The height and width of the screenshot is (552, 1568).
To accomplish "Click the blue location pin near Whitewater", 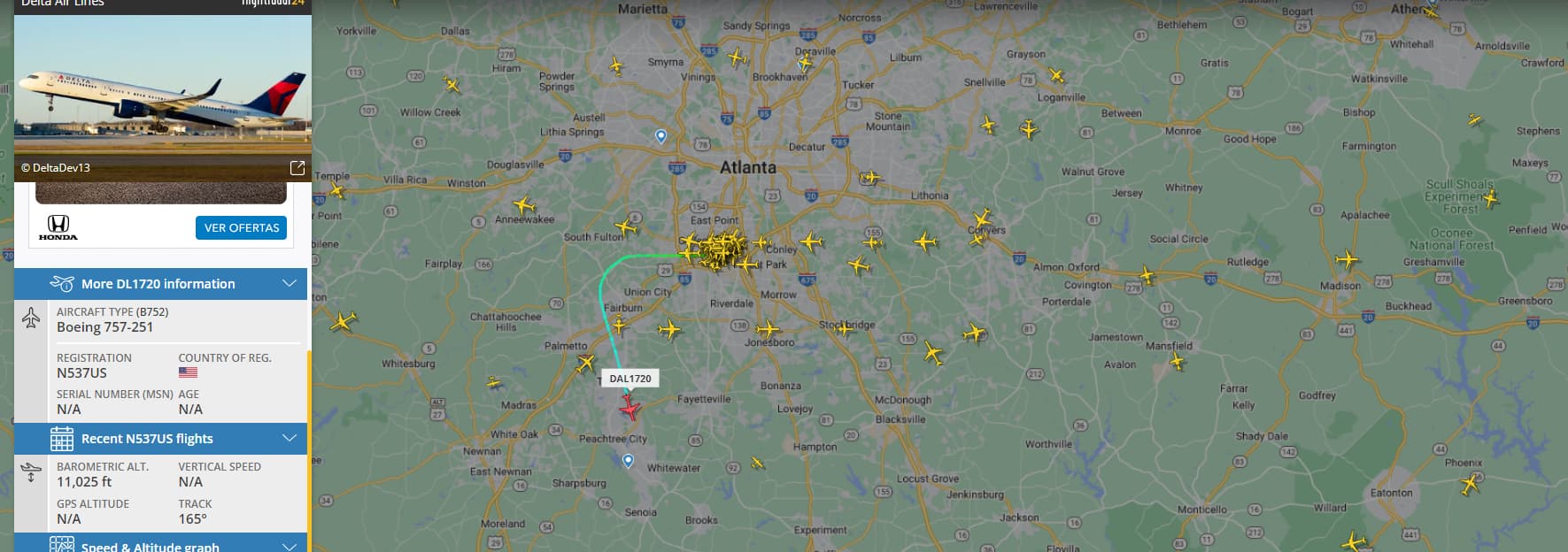I will (x=628, y=461).
